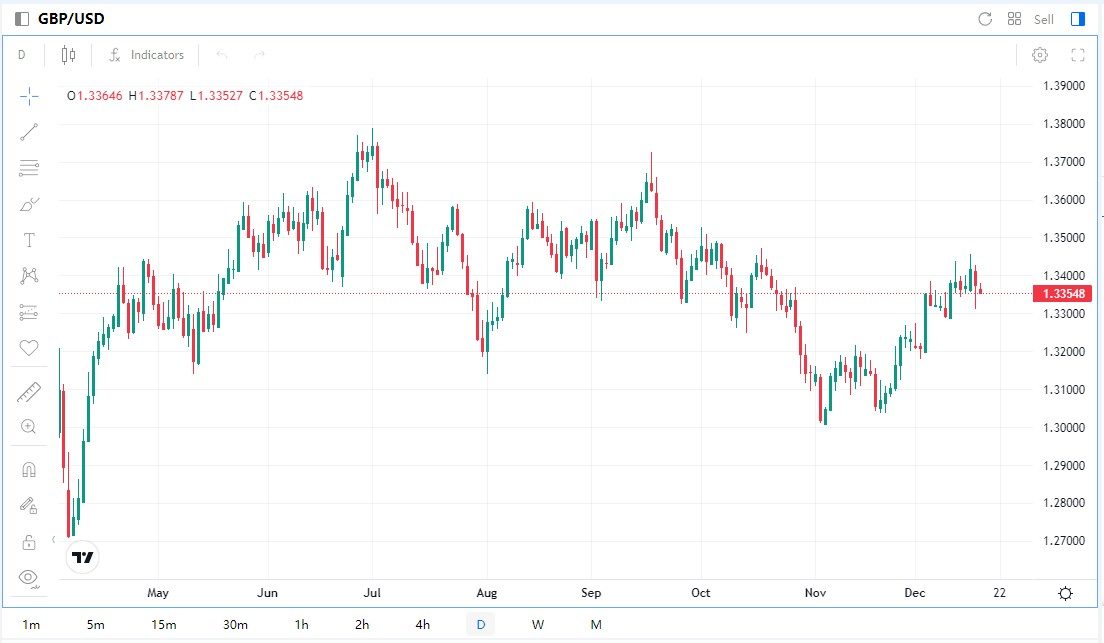This screenshot has width=1104, height=643.
Task: Choose the ruler measure tool
Action: pos(29,392)
